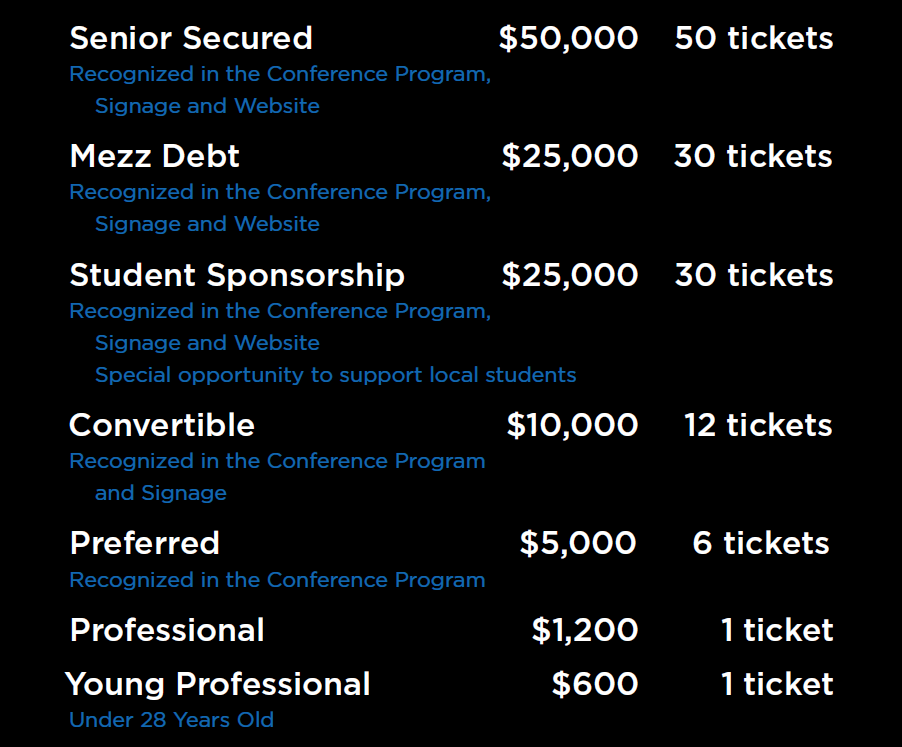Click the $600 Young Professional price
902x747 pixels.
[595, 684]
